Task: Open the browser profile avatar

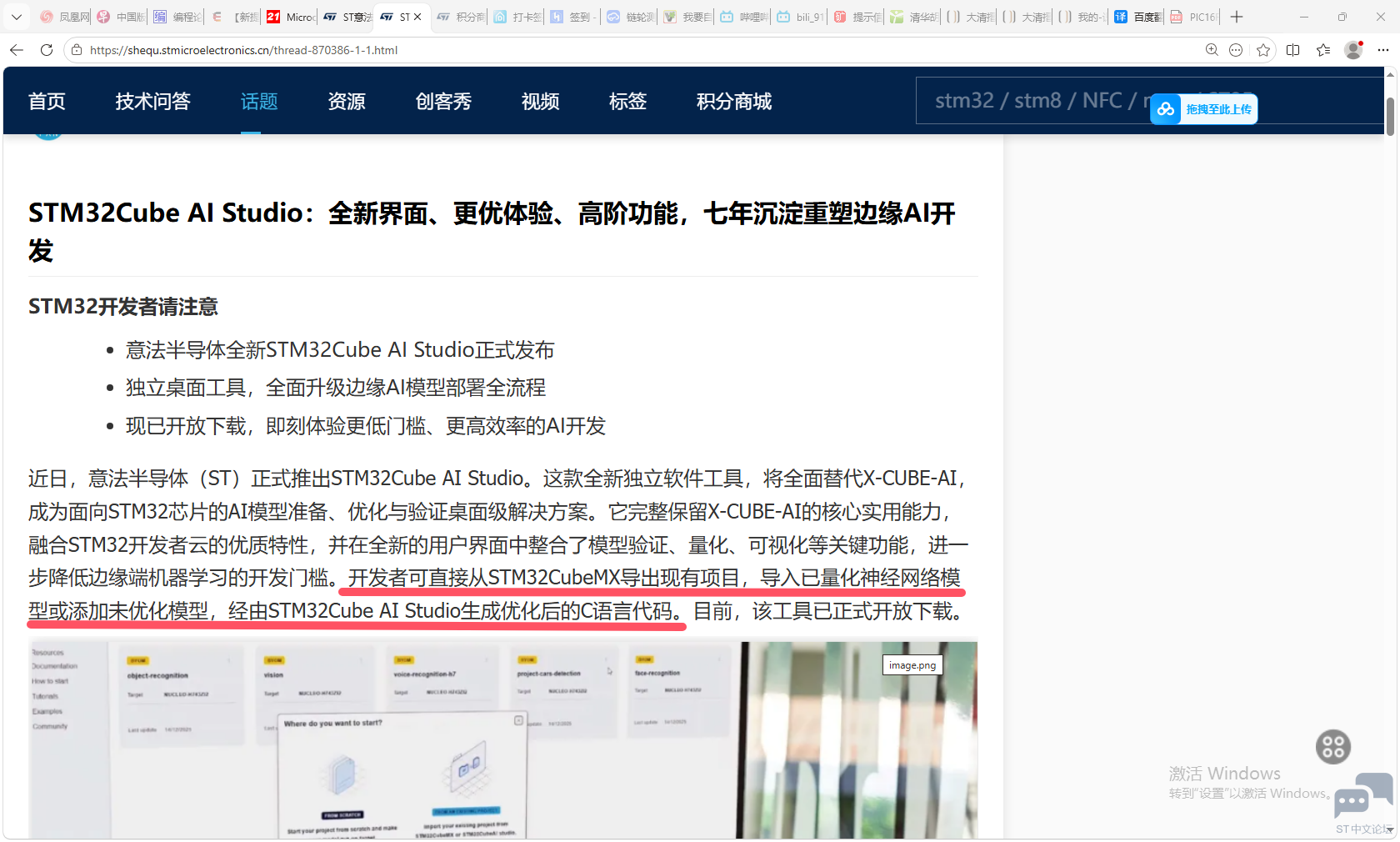Action: tap(1354, 50)
